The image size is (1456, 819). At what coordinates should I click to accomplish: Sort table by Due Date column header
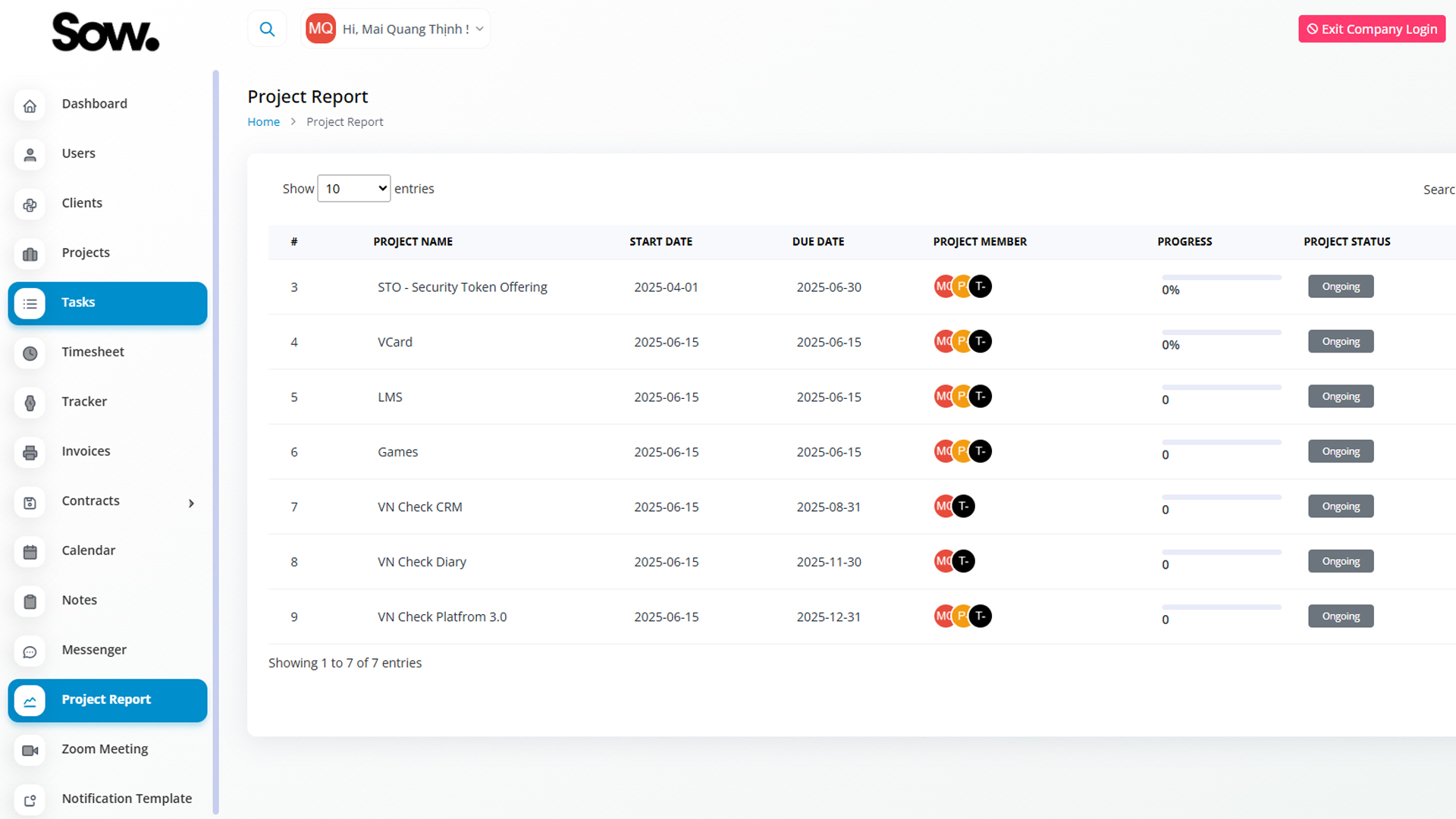(817, 241)
